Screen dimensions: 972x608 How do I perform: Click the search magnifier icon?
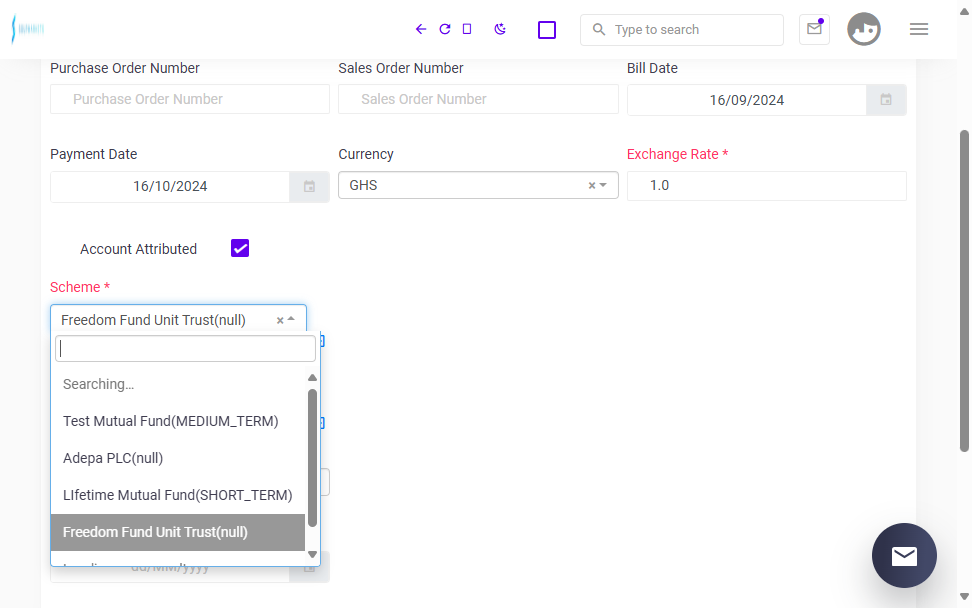[x=599, y=29]
